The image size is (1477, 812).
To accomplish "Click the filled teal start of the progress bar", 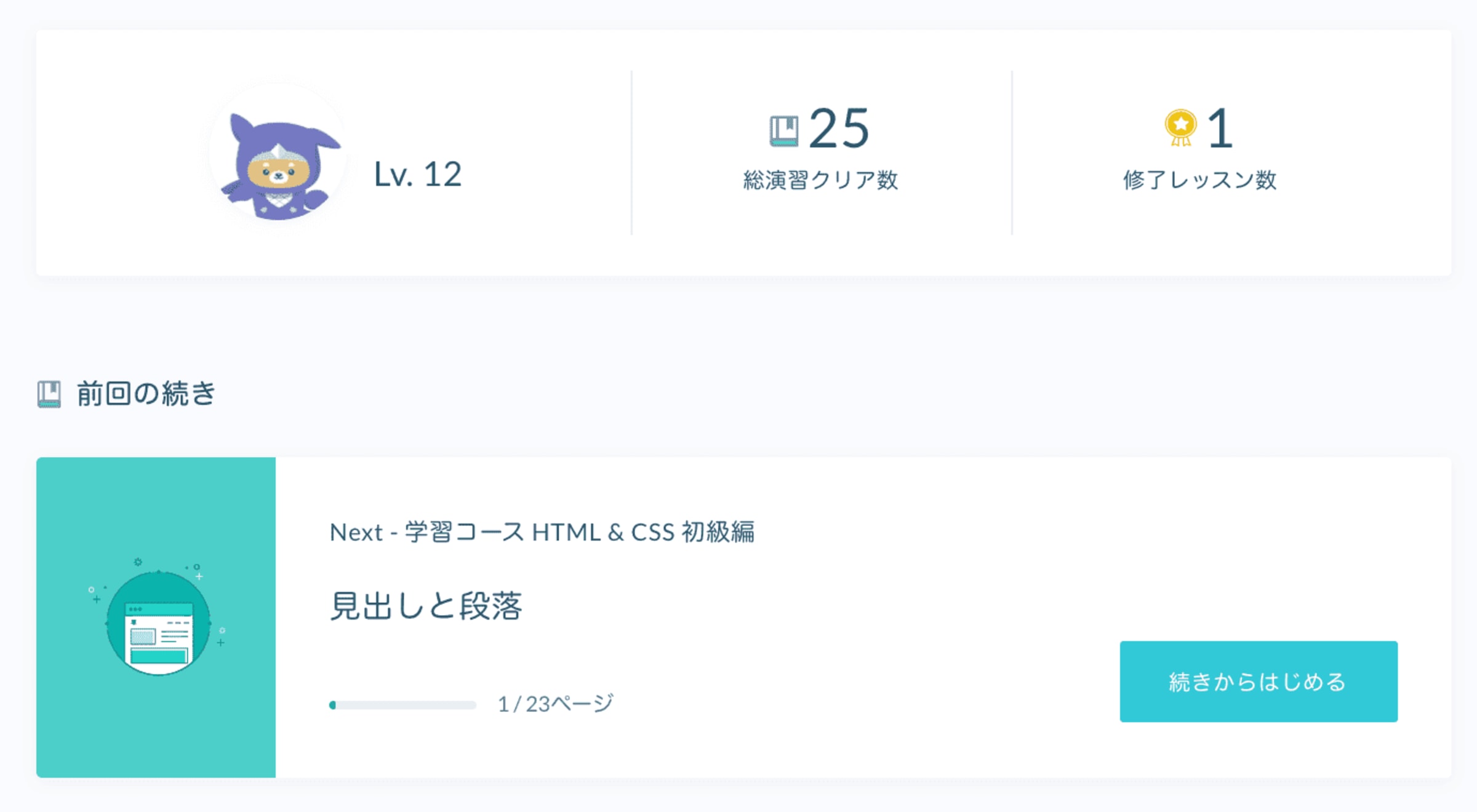I will pyautogui.click(x=333, y=705).
